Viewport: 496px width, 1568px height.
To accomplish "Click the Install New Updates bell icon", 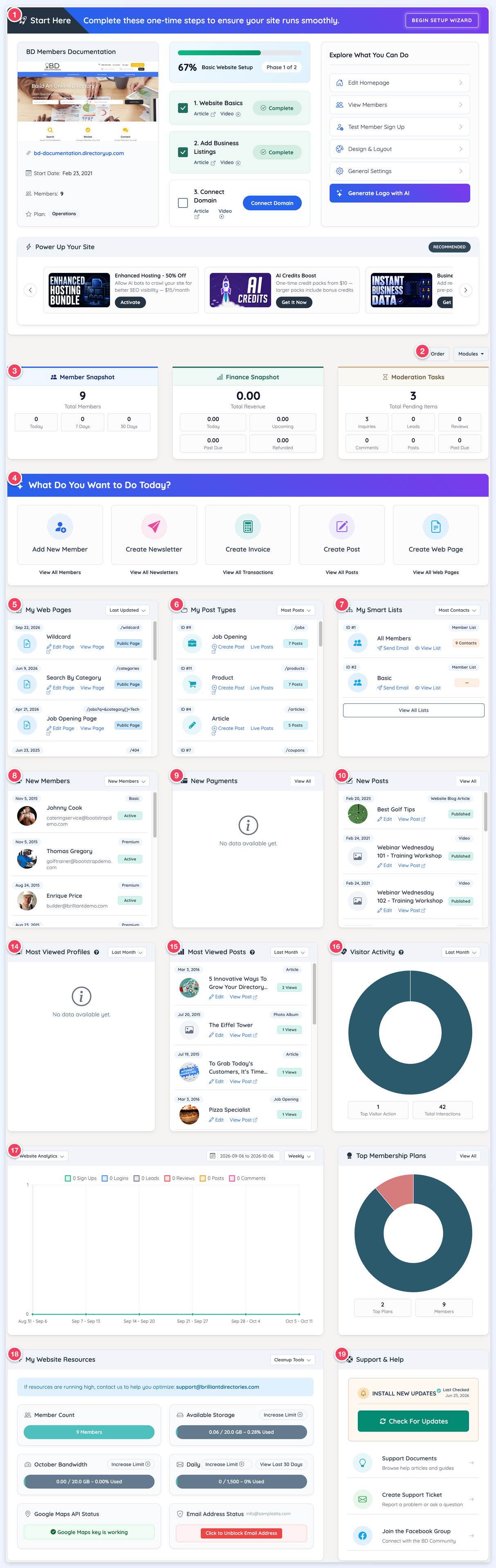I will (364, 1393).
